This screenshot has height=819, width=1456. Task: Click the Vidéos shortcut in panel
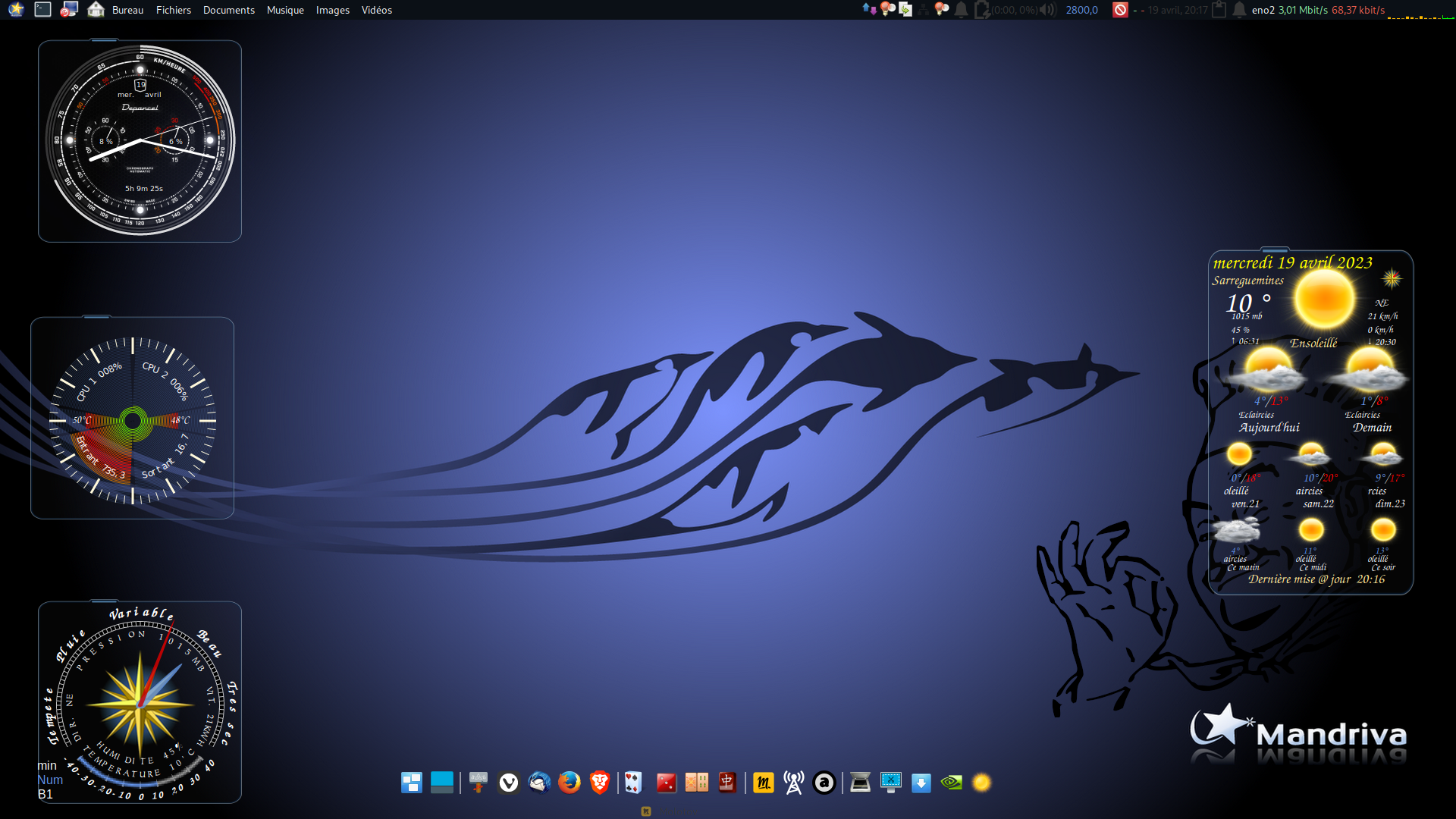pyautogui.click(x=376, y=10)
